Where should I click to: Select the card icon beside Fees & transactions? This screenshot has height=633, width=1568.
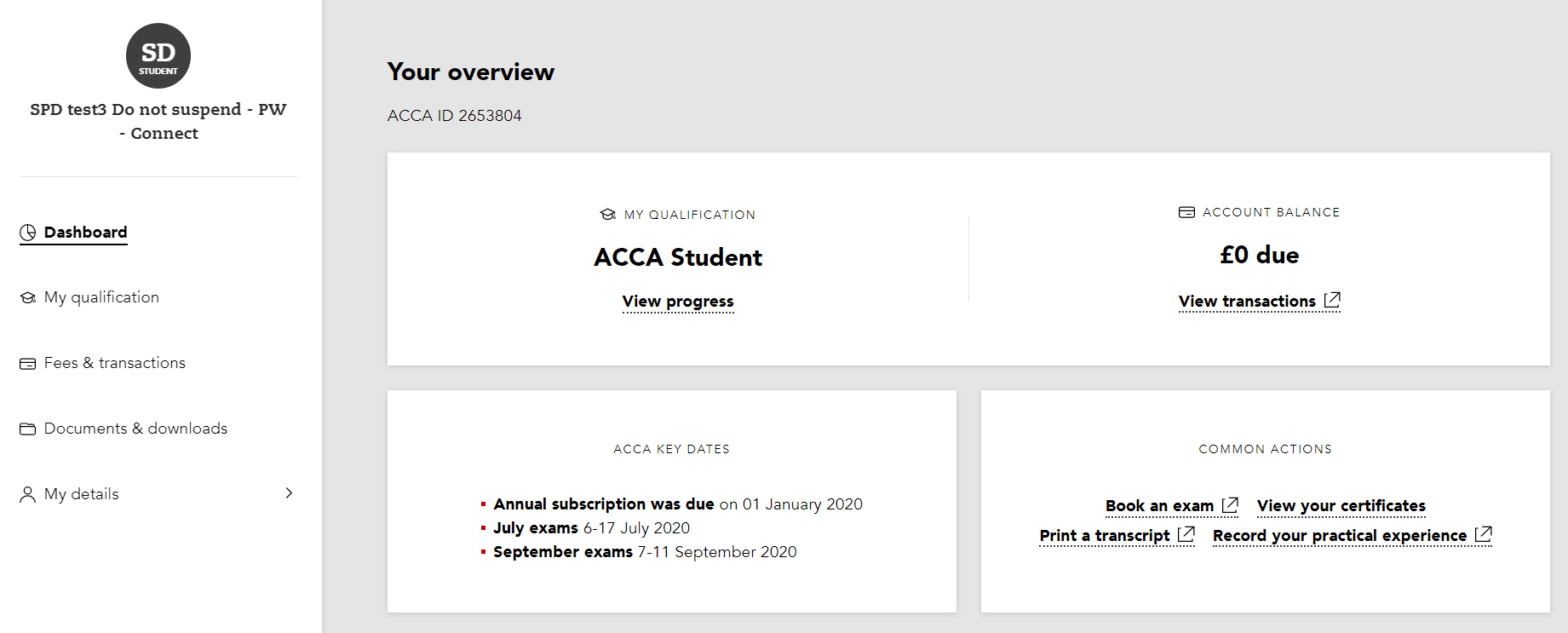point(26,362)
